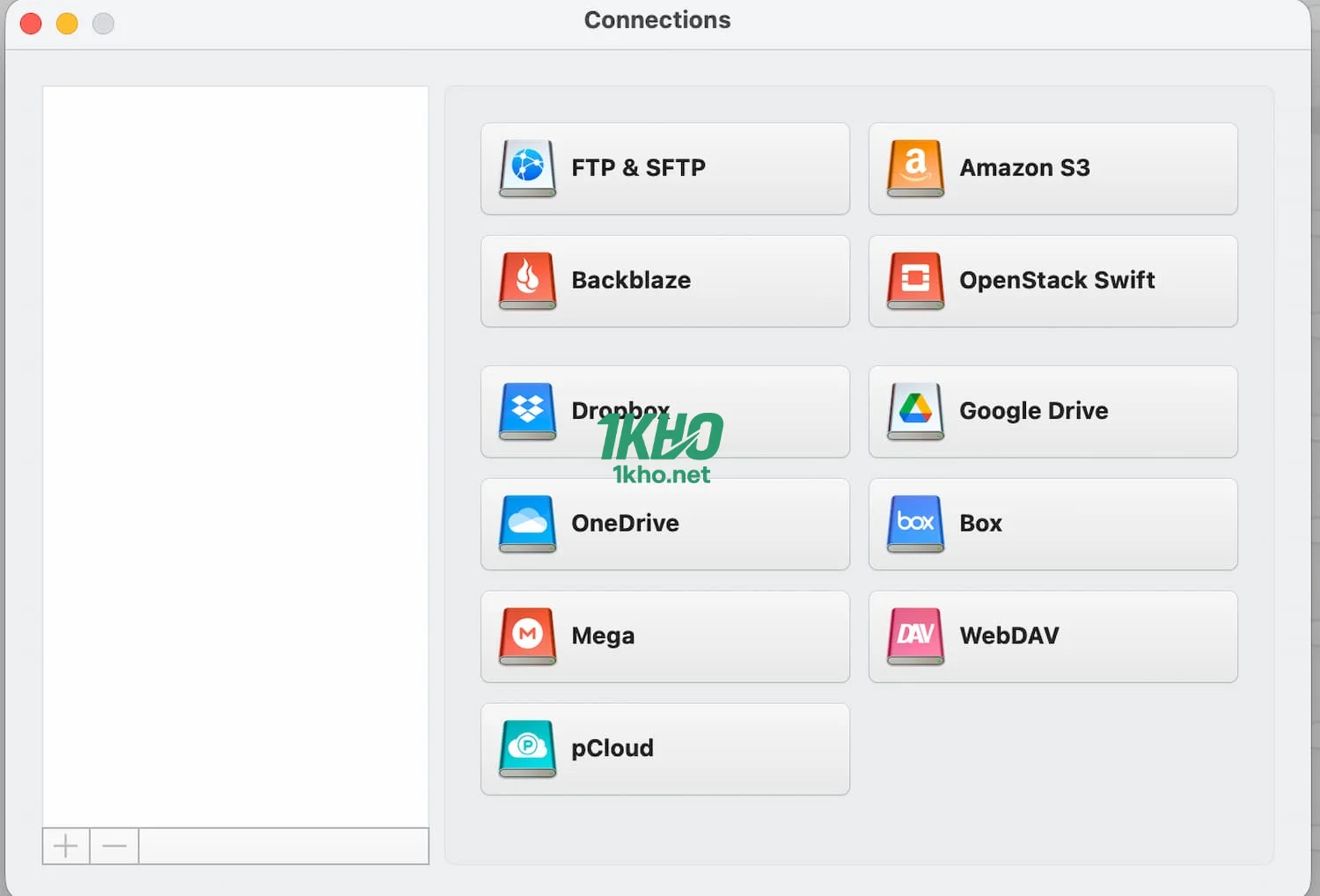Viewport: 1320px width, 896px height.
Task: Select the pink WebDAV icon
Action: (x=915, y=635)
